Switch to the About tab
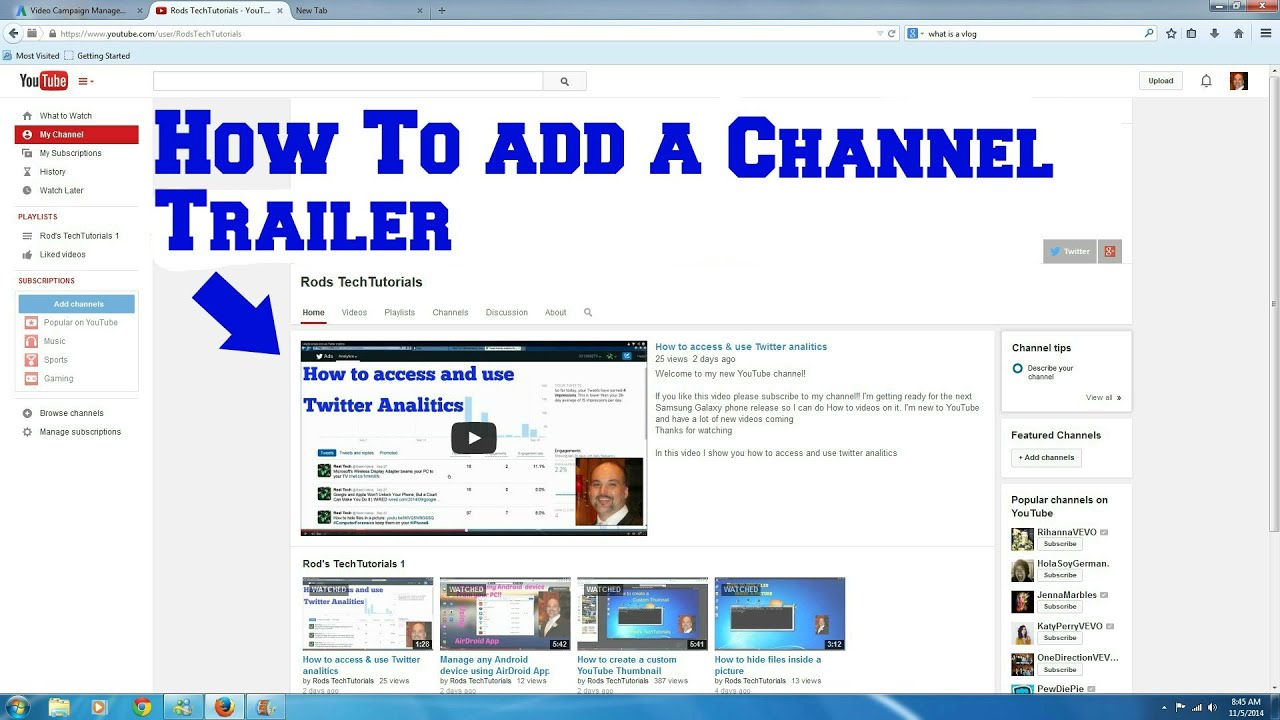1280x720 pixels. (556, 312)
